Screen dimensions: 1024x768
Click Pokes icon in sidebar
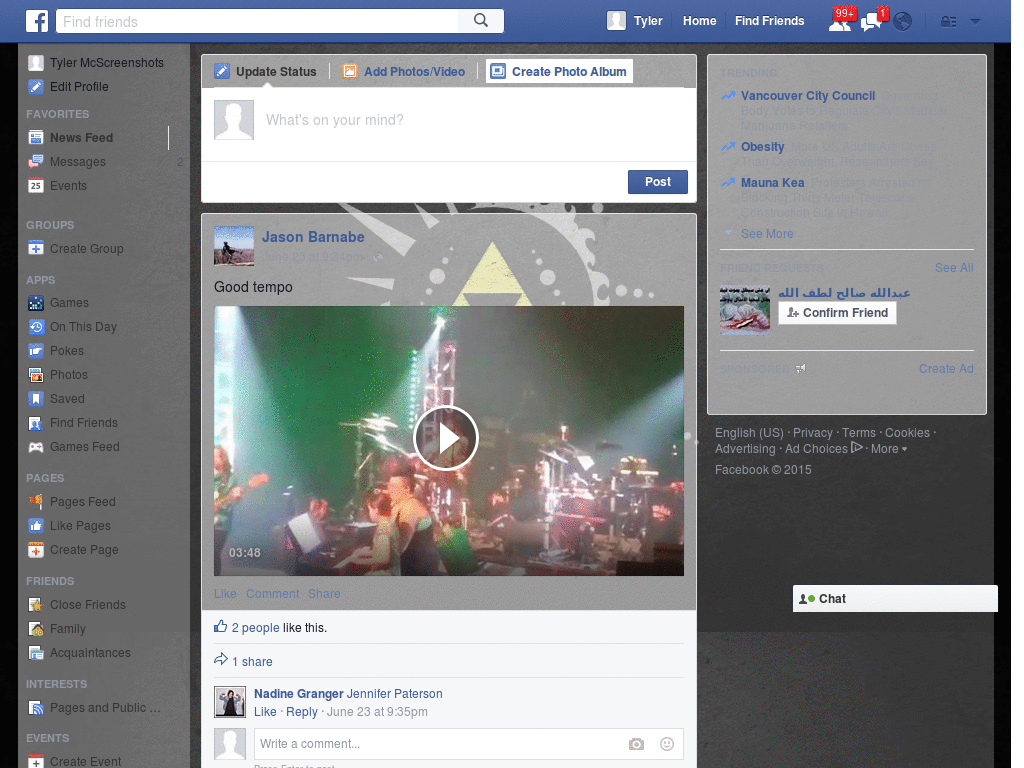point(36,351)
